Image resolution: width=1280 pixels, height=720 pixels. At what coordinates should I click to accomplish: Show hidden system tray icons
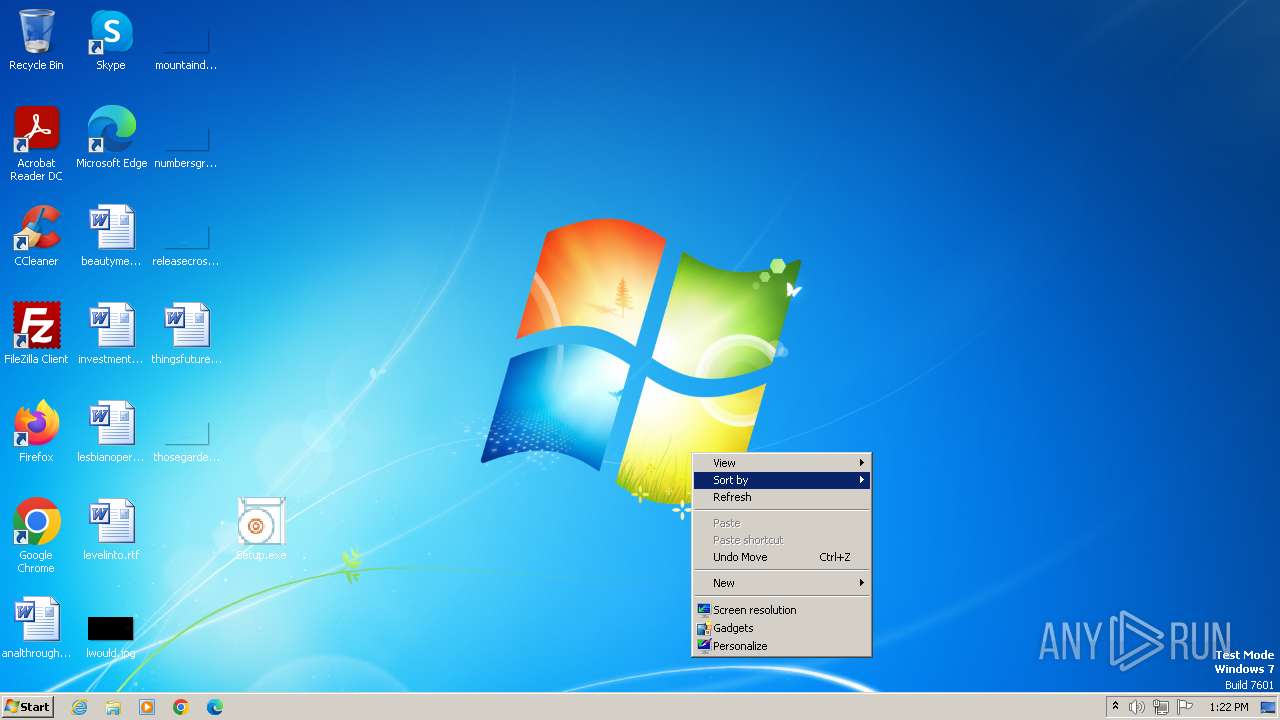(1116, 707)
